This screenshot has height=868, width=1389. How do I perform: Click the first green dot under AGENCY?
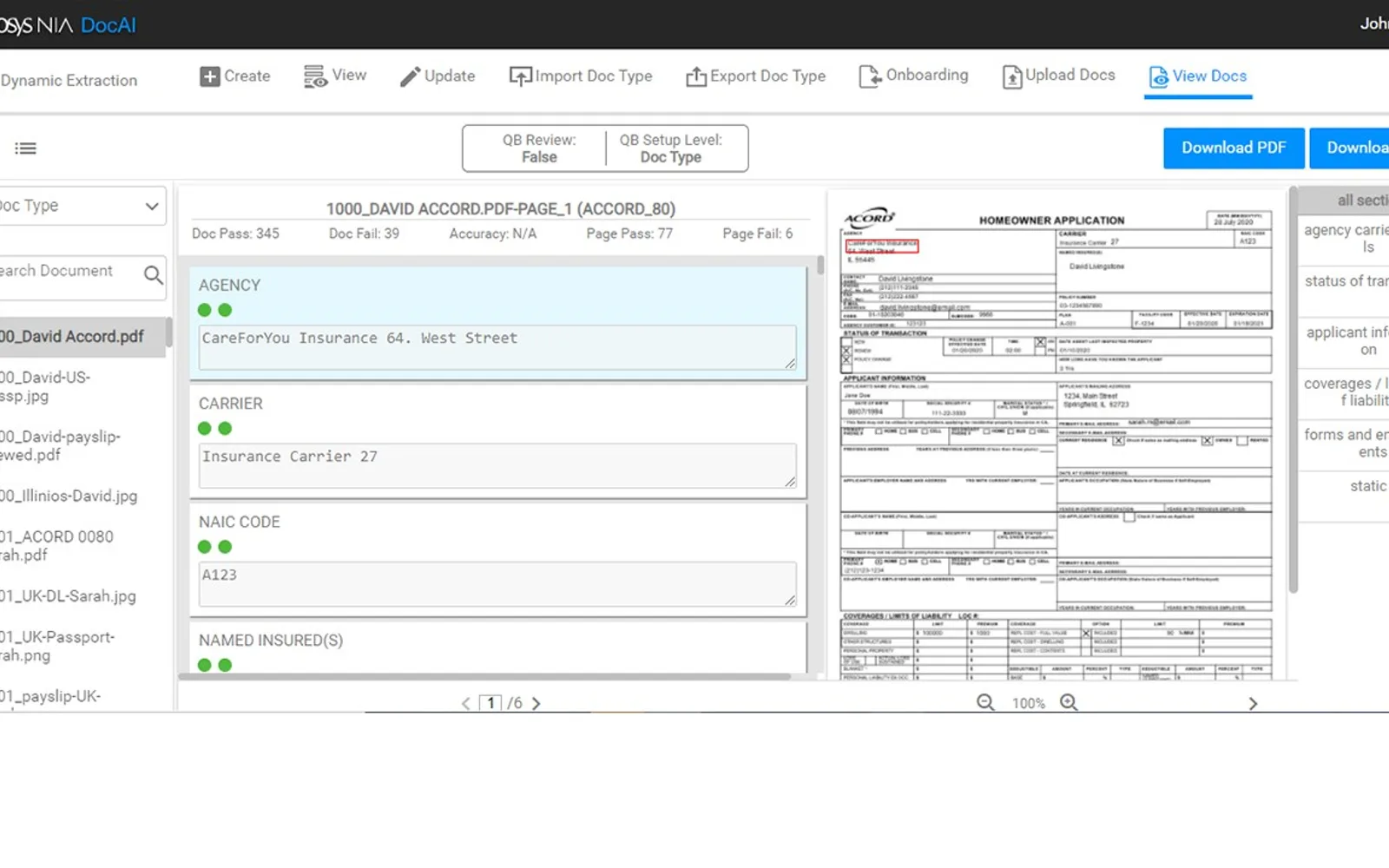point(205,310)
